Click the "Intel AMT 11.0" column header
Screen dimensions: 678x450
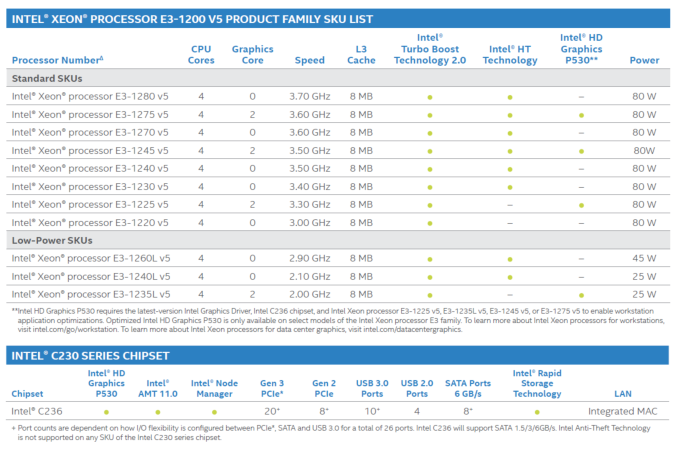pyautogui.click(x=158, y=388)
